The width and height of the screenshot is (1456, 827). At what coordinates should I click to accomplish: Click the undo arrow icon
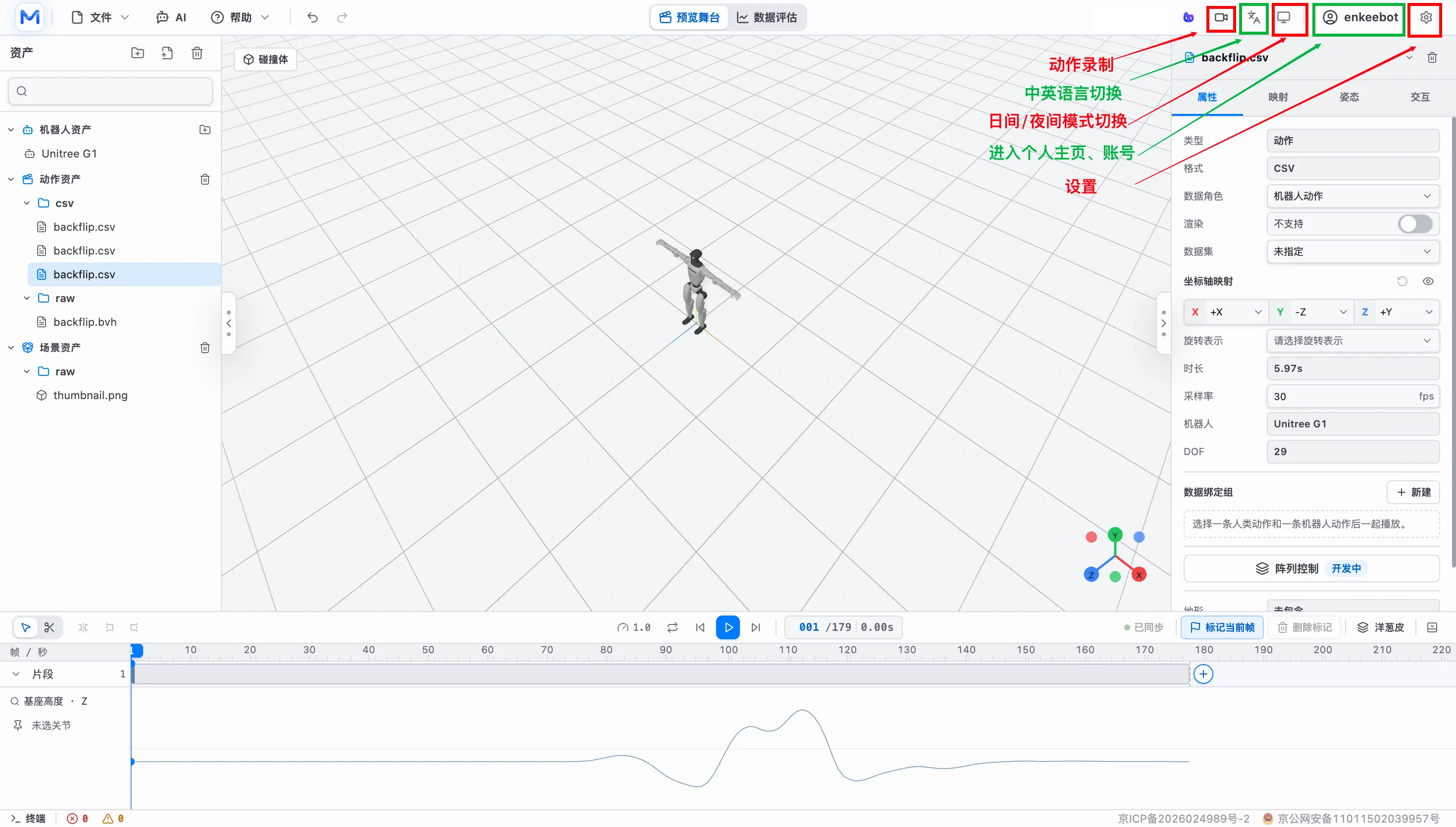click(x=312, y=18)
